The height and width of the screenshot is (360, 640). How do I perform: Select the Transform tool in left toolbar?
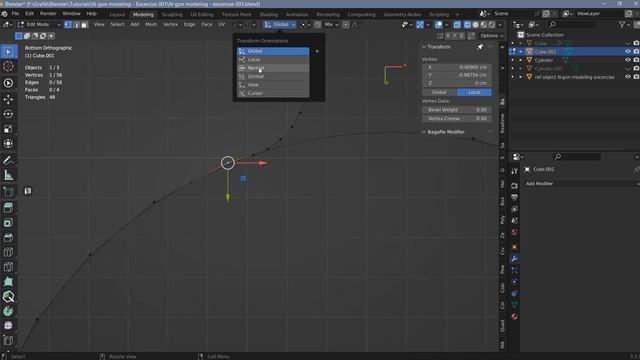tap(8, 143)
